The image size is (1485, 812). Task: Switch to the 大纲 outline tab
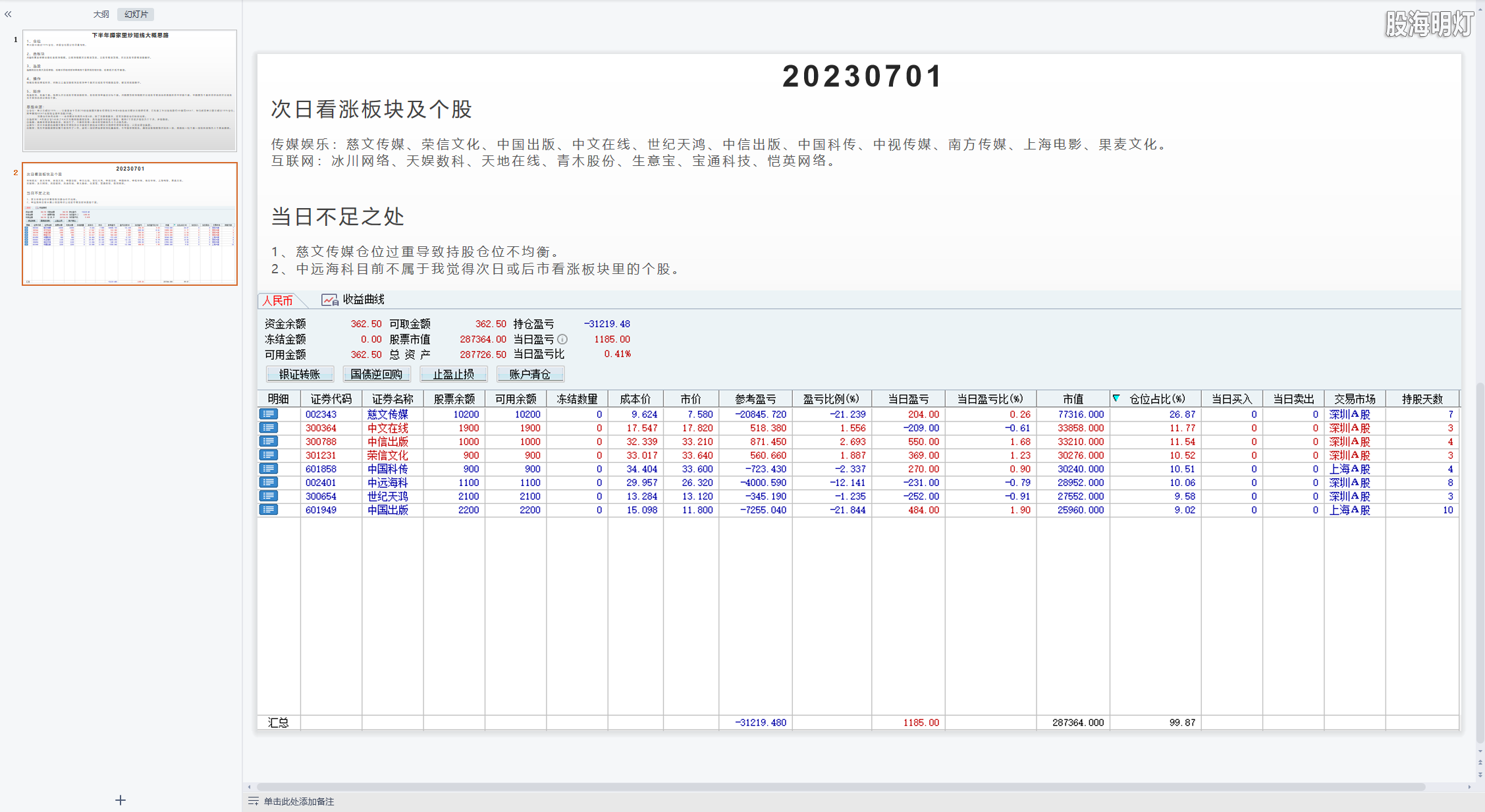[x=101, y=14]
